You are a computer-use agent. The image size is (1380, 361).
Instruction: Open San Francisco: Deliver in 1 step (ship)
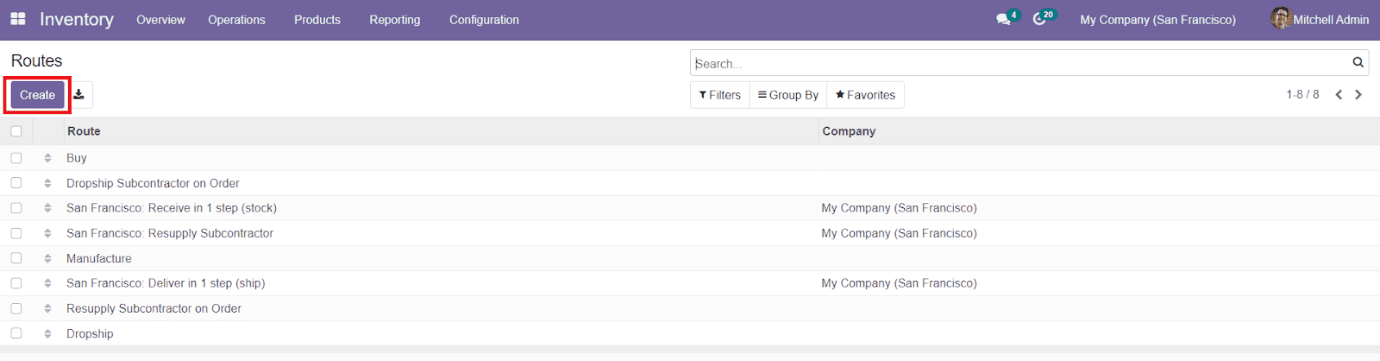click(x=166, y=283)
